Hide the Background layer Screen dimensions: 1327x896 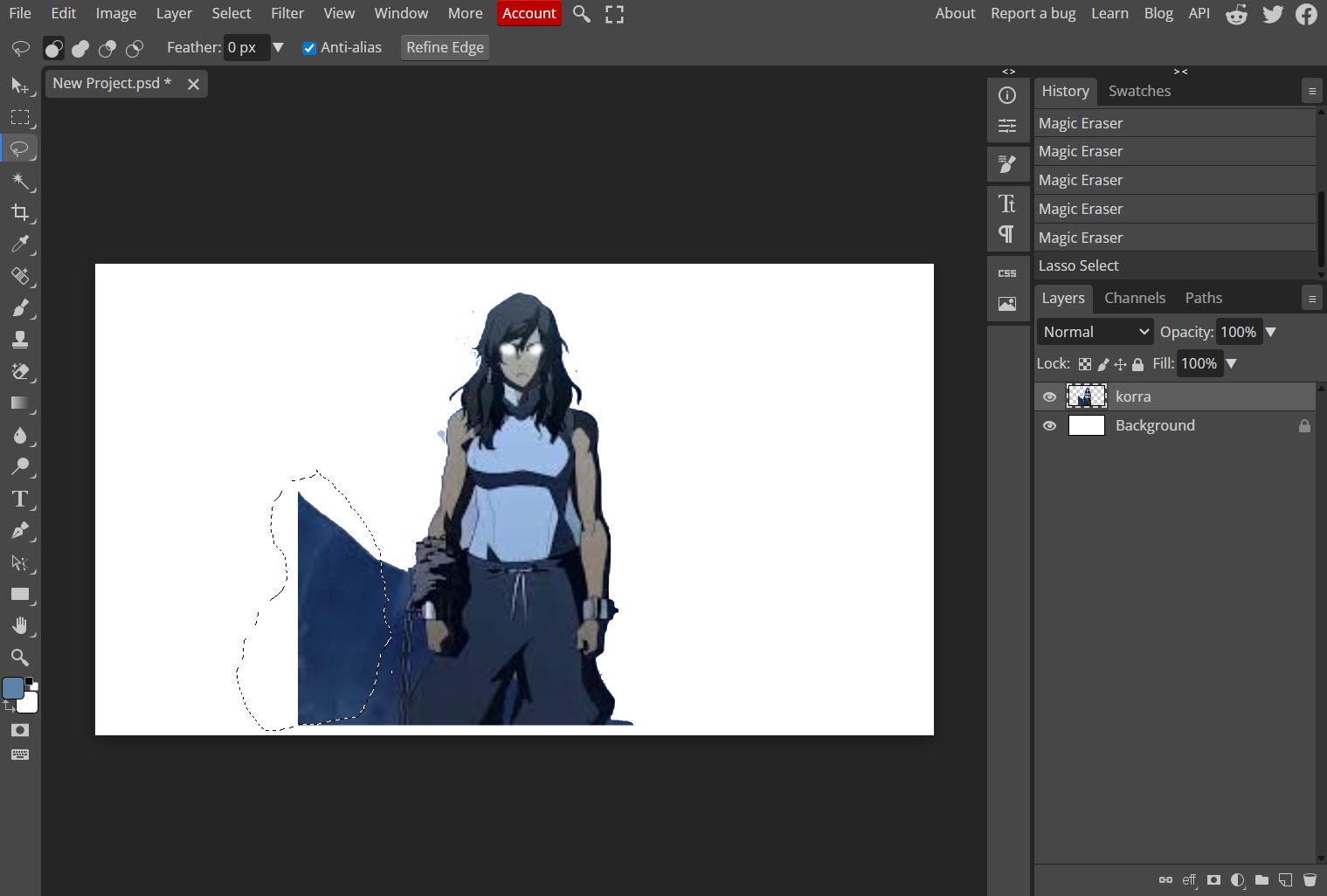coord(1049,426)
